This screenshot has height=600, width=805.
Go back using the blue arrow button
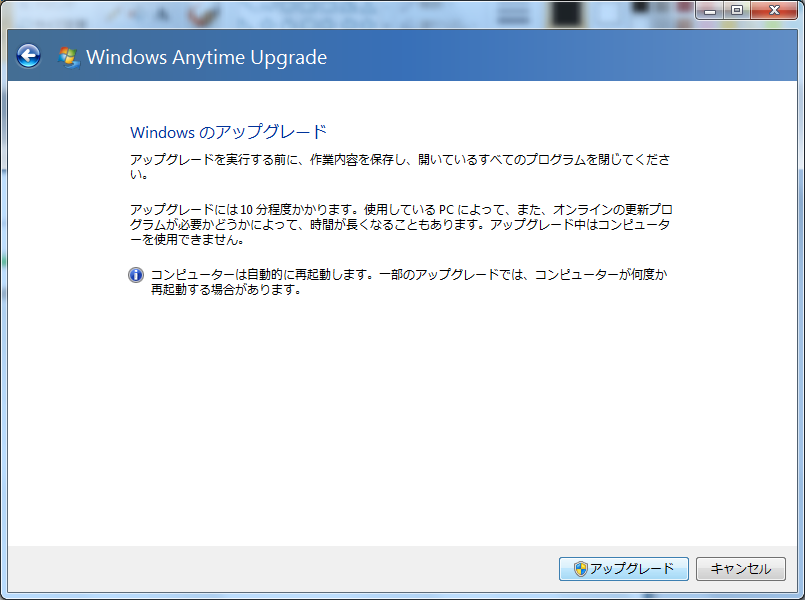(28, 56)
